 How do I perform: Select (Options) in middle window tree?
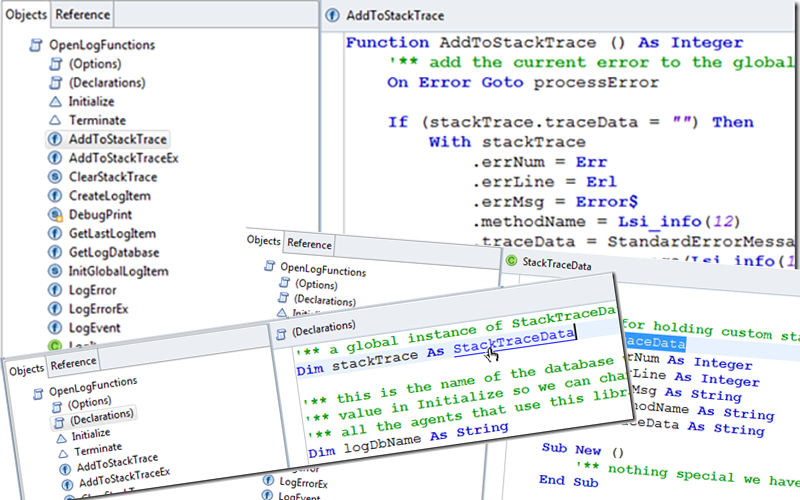[316, 284]
